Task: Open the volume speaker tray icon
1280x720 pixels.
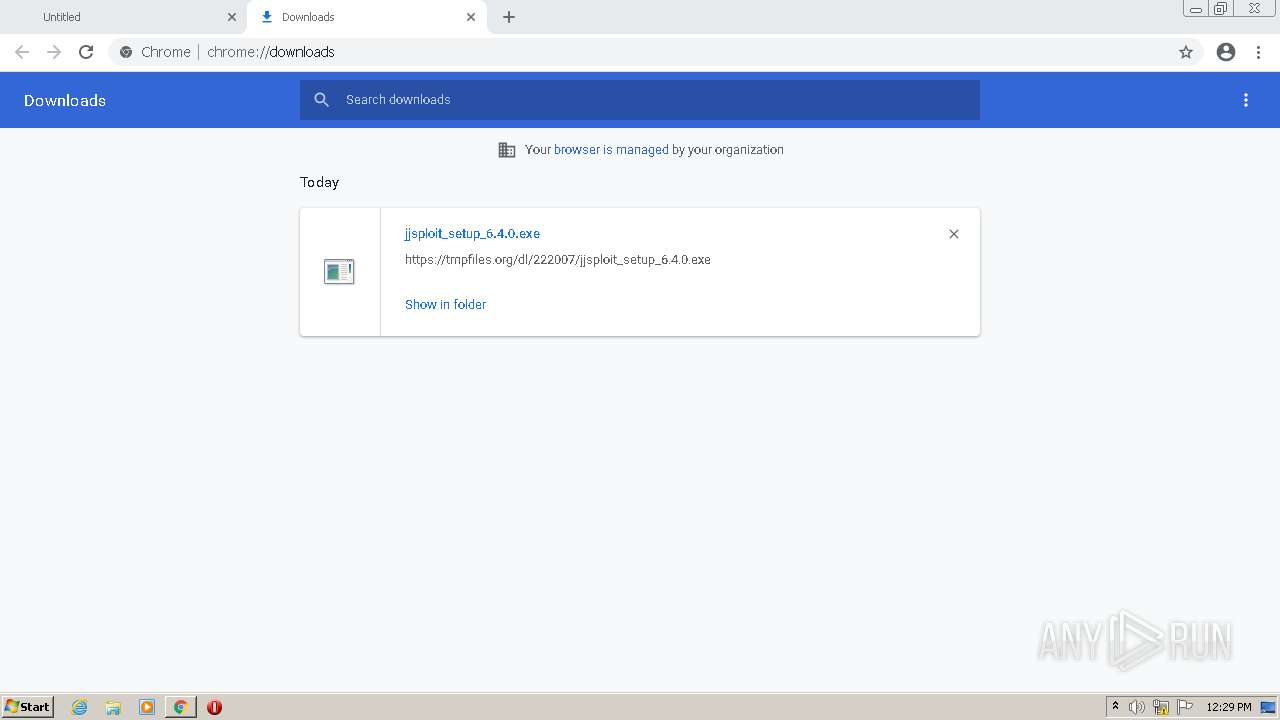Action: pos(1137,707)
